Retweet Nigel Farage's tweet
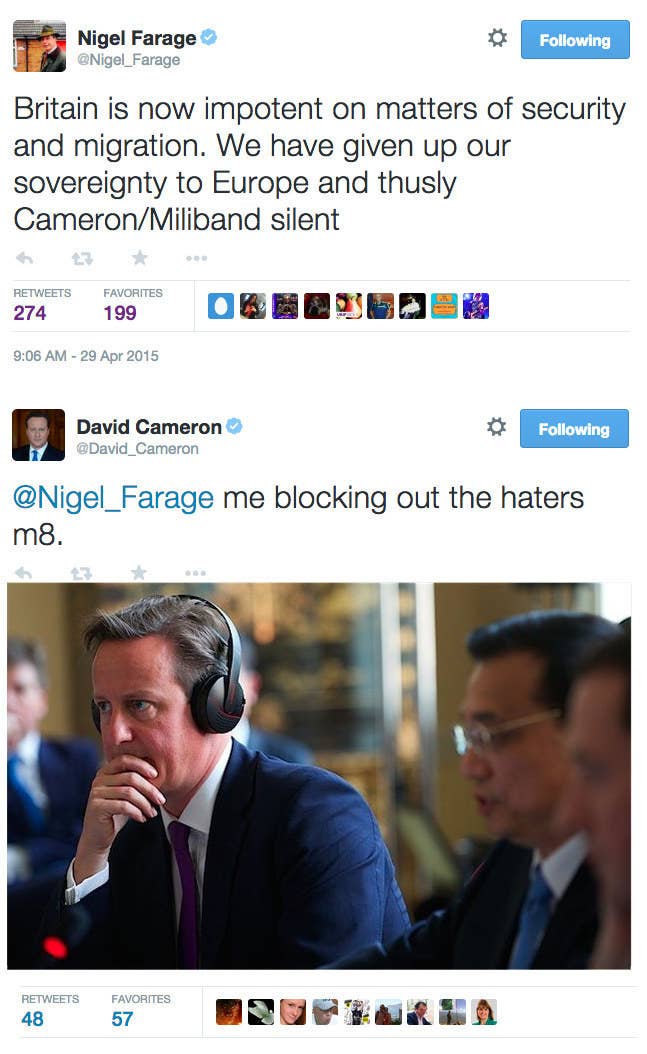The width and height of the screenshot is (647, 1054). click(x=82, y=258)
